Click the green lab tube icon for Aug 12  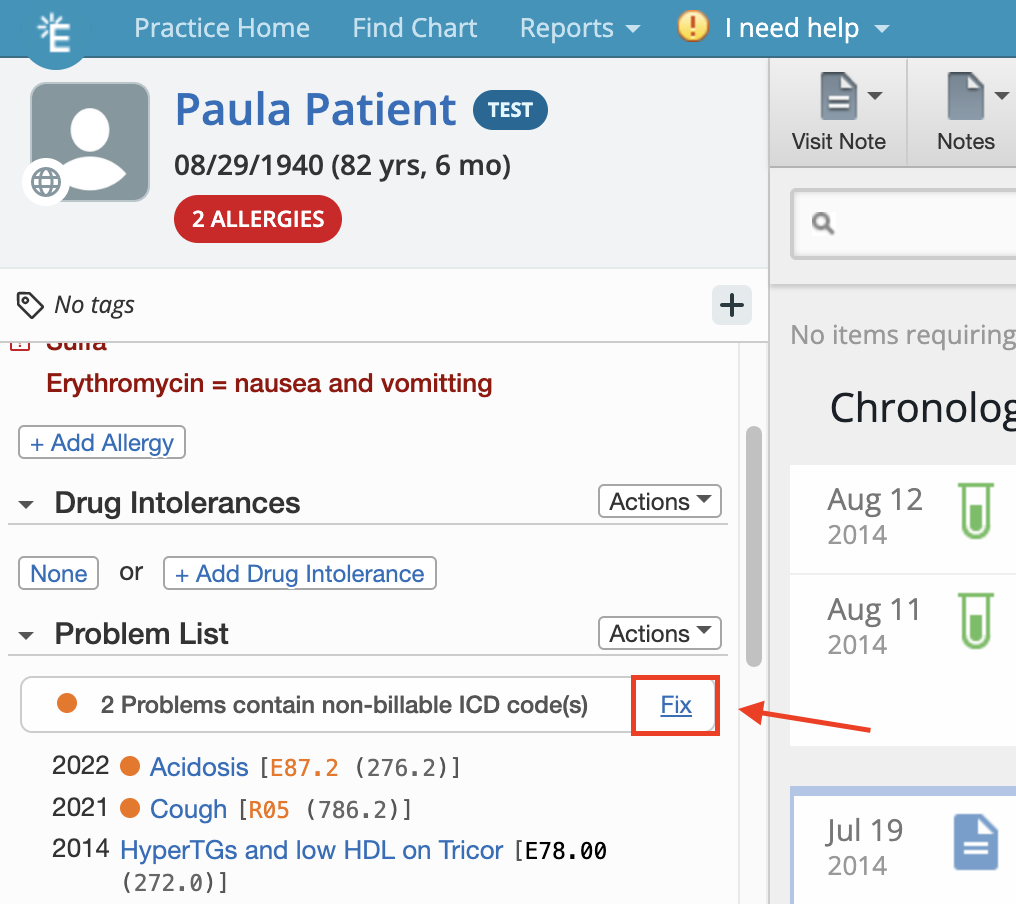point(975,512)
